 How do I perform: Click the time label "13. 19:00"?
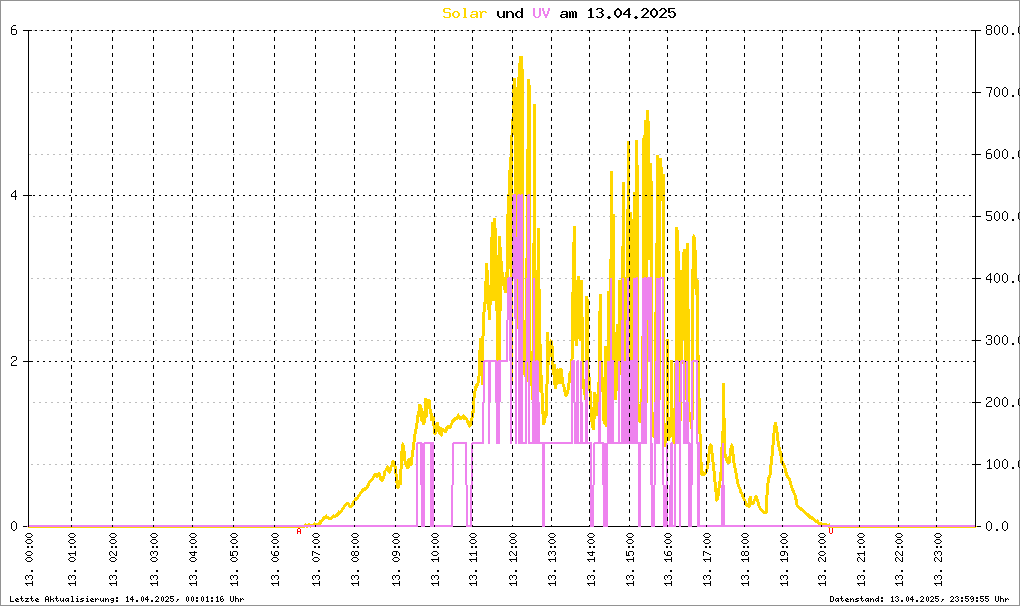point(784,560)
